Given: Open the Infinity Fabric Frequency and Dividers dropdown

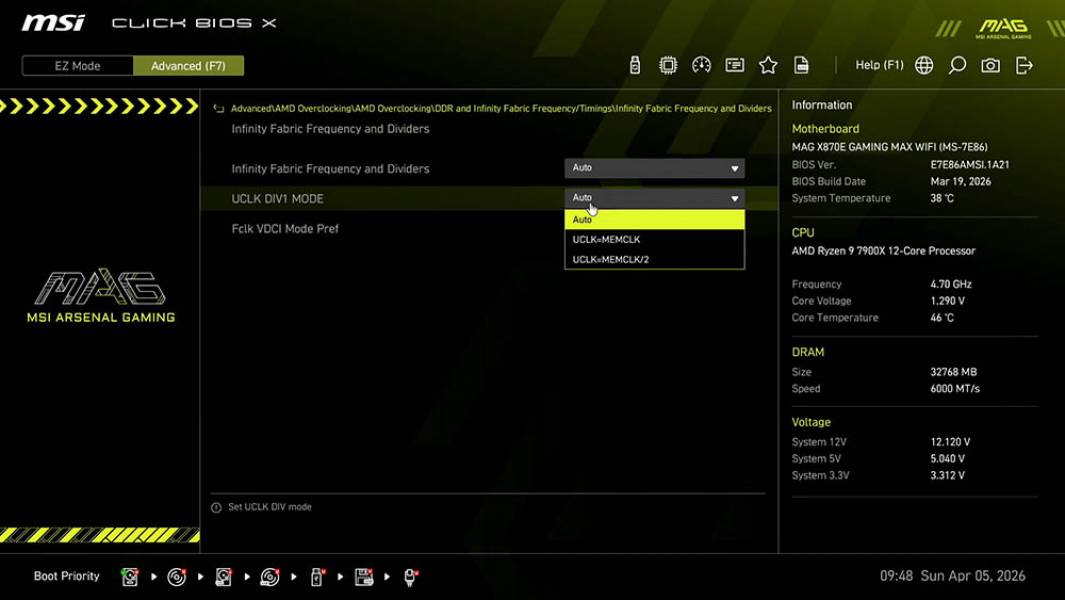Looking at the screenshot, I should [x=655, y=167].
